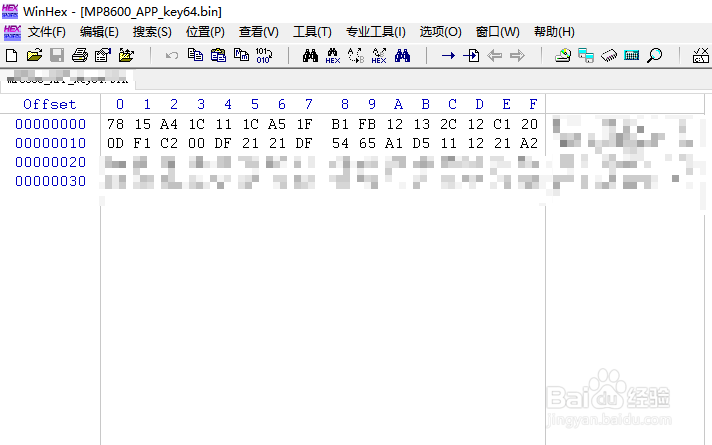Viewport: 712px width, 445px height.
Task: Paste clipboard with the clipboard icon
Action: [218, 55]
